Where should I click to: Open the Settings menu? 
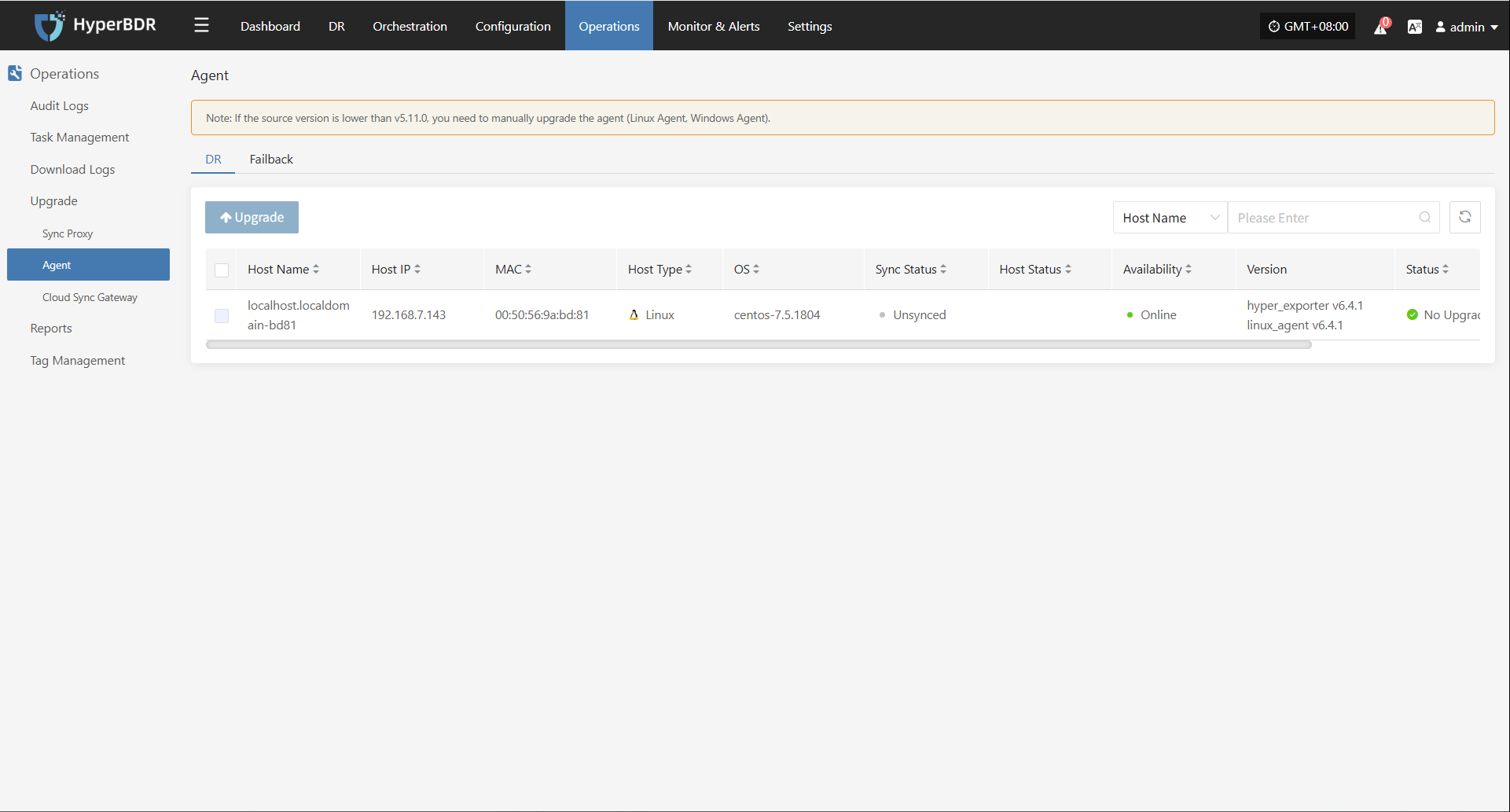810,26
